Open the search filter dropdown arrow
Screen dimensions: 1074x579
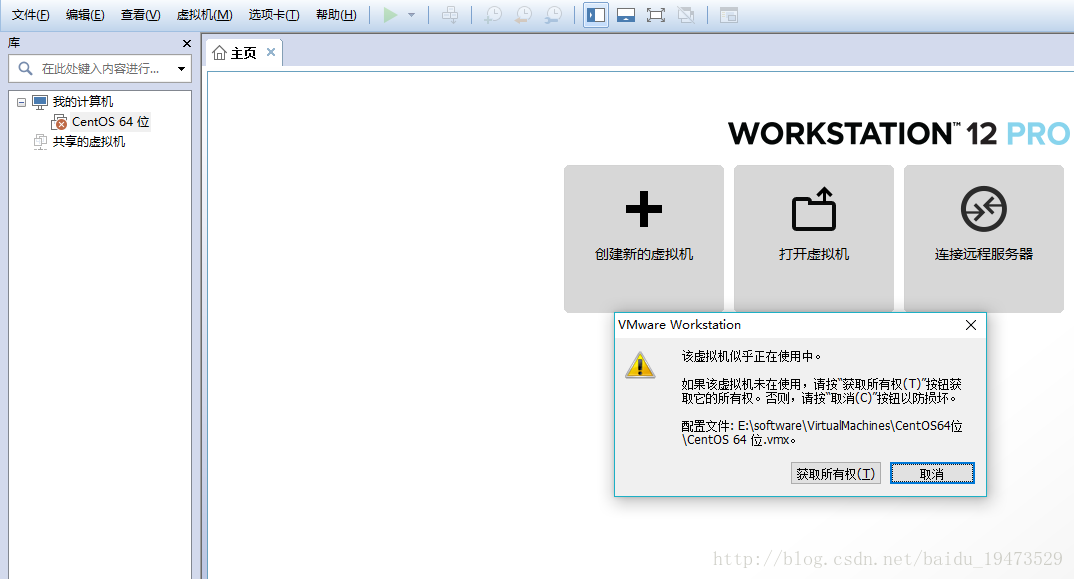click(x=182, y=69)
